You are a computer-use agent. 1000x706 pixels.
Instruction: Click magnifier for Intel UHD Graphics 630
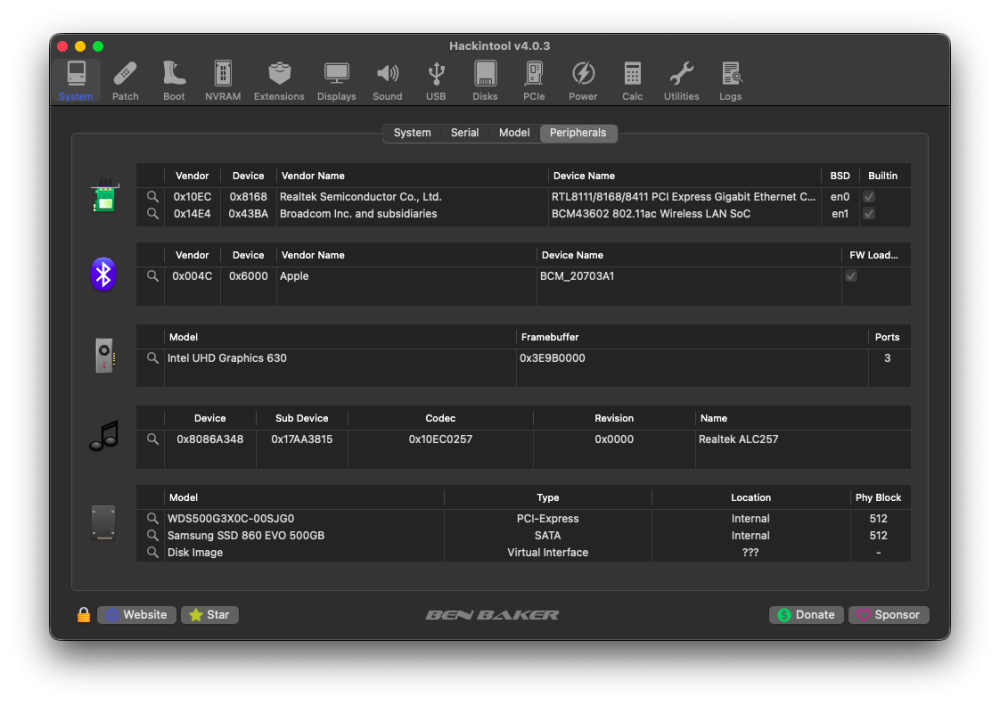(x=152, y=358)
